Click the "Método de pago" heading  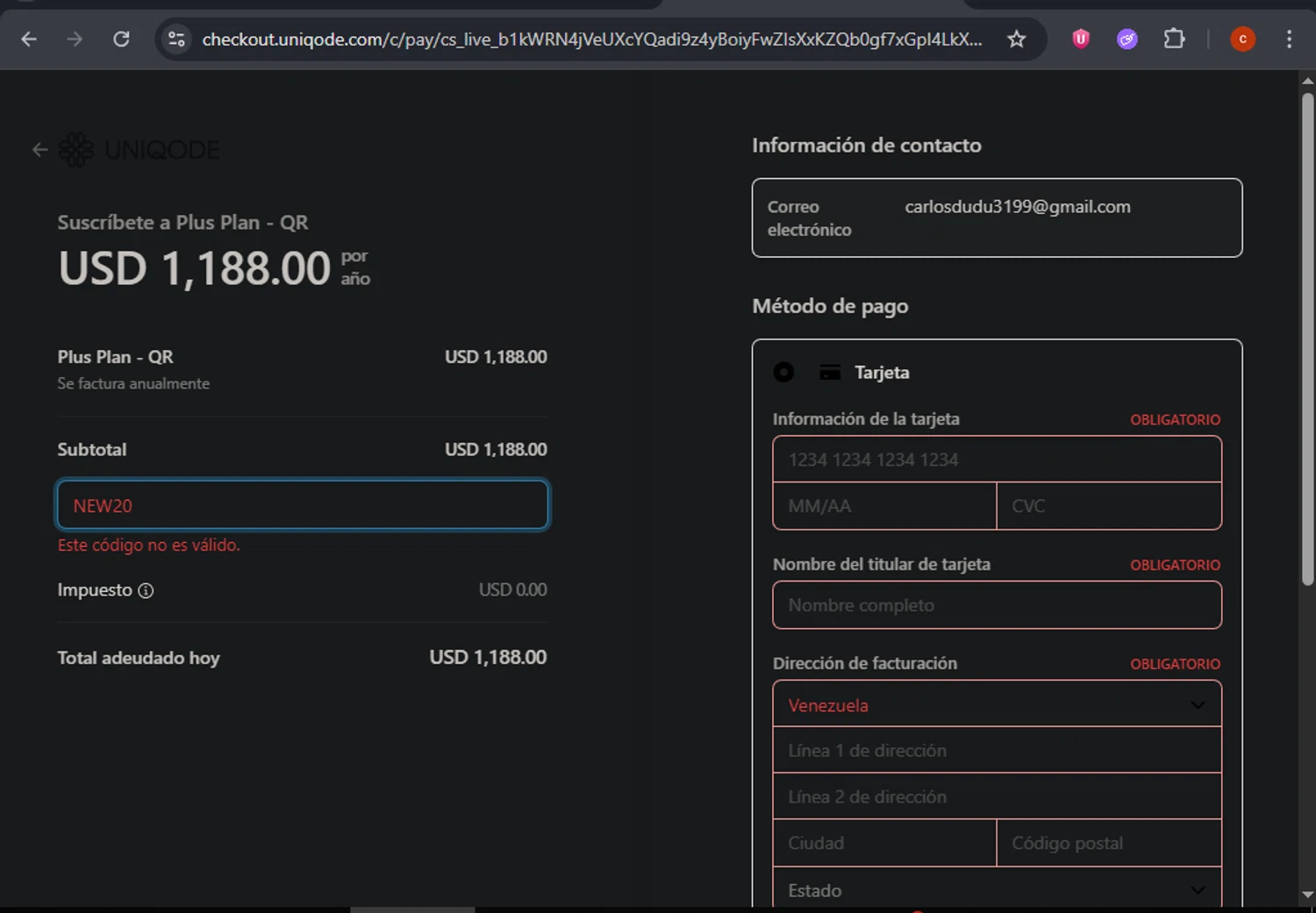(x=830, y=306)
